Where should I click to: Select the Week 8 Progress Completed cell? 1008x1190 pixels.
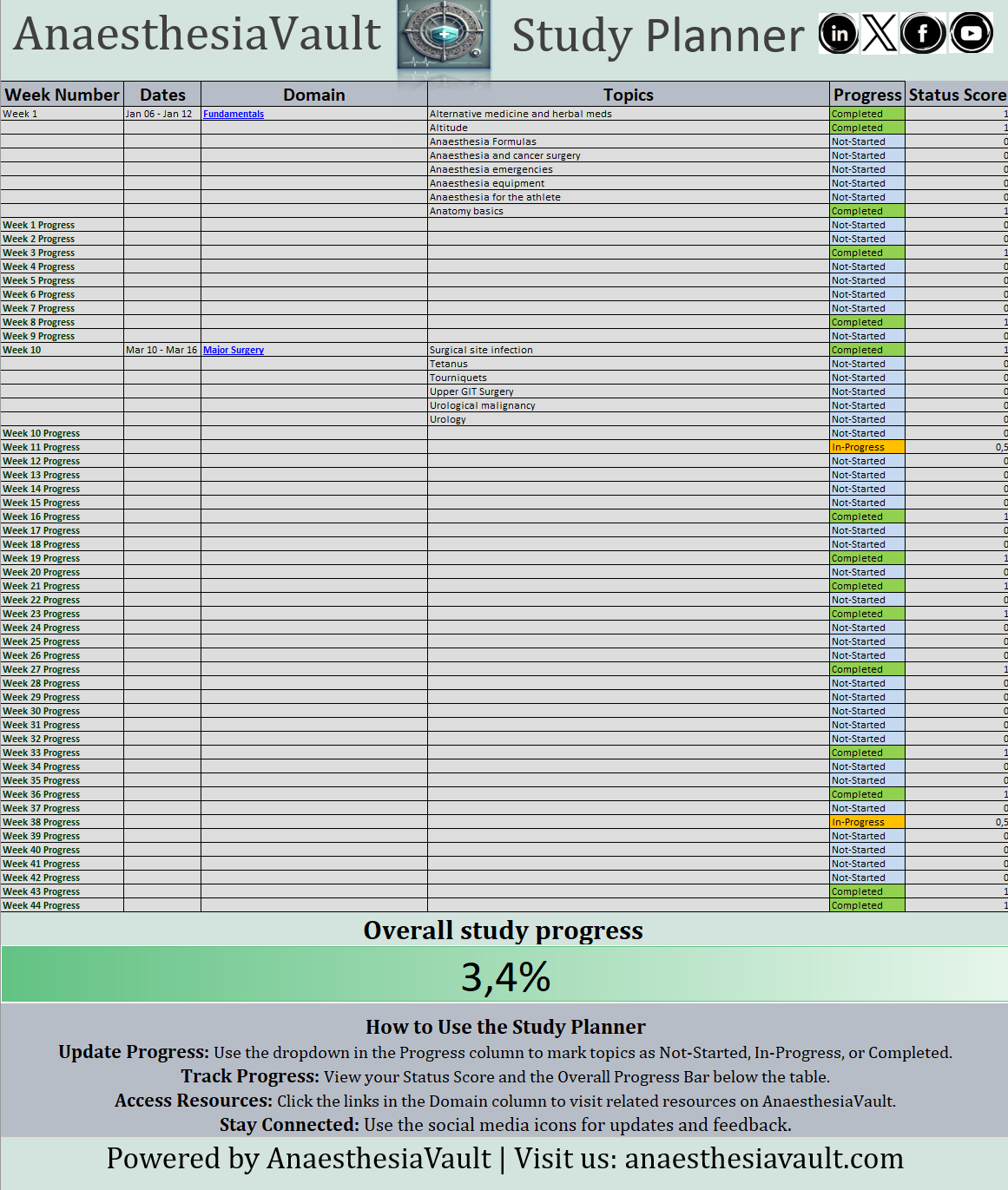tap(867, 322)
